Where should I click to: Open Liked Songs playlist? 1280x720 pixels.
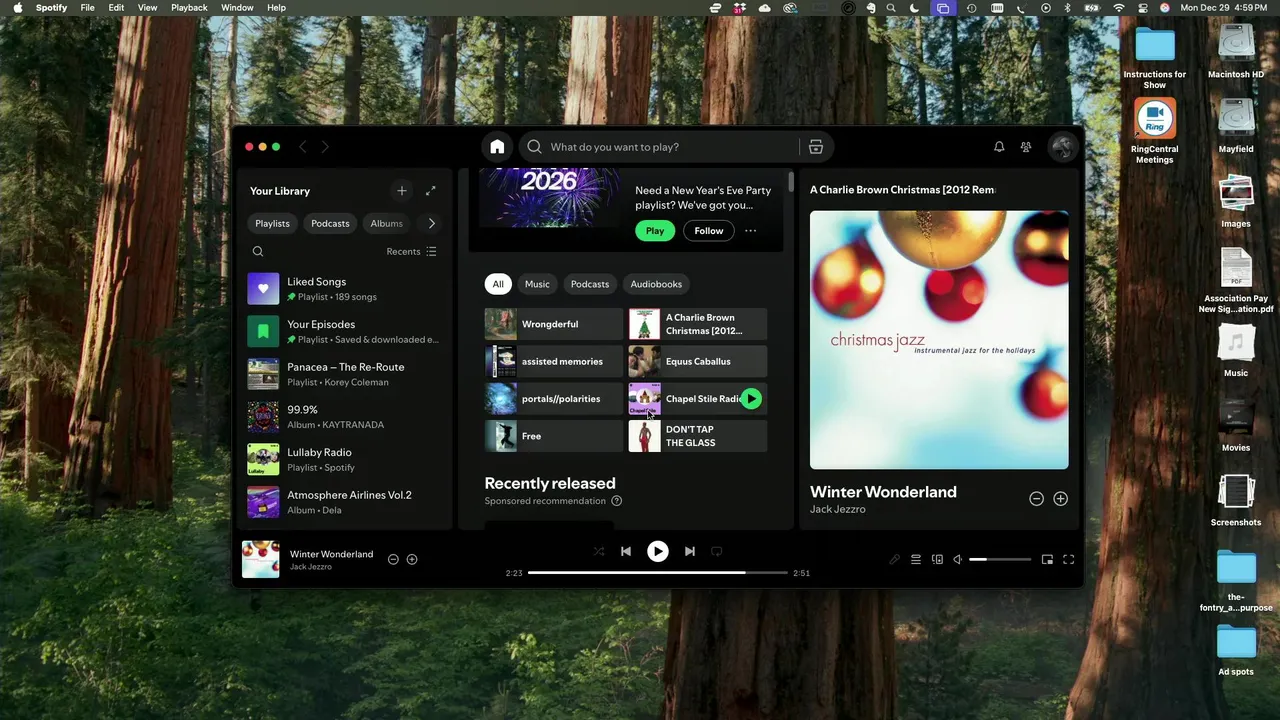tap(344, 289)
